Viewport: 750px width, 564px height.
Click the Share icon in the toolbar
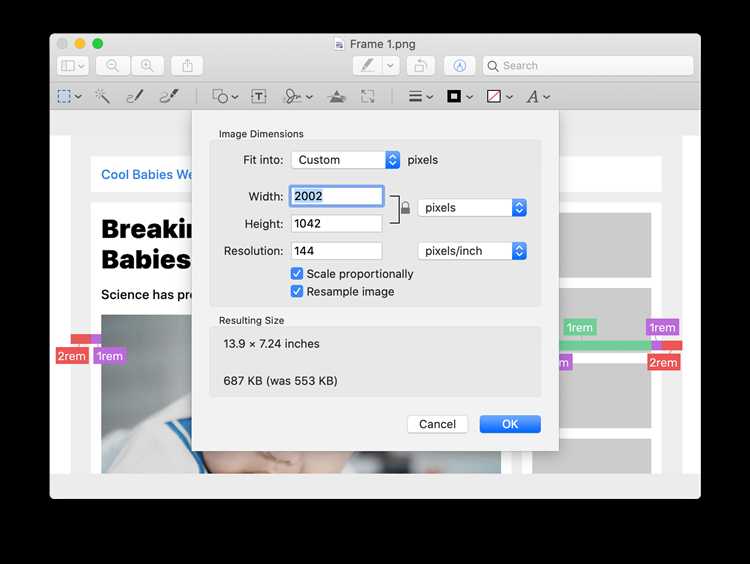pos(187,66)
